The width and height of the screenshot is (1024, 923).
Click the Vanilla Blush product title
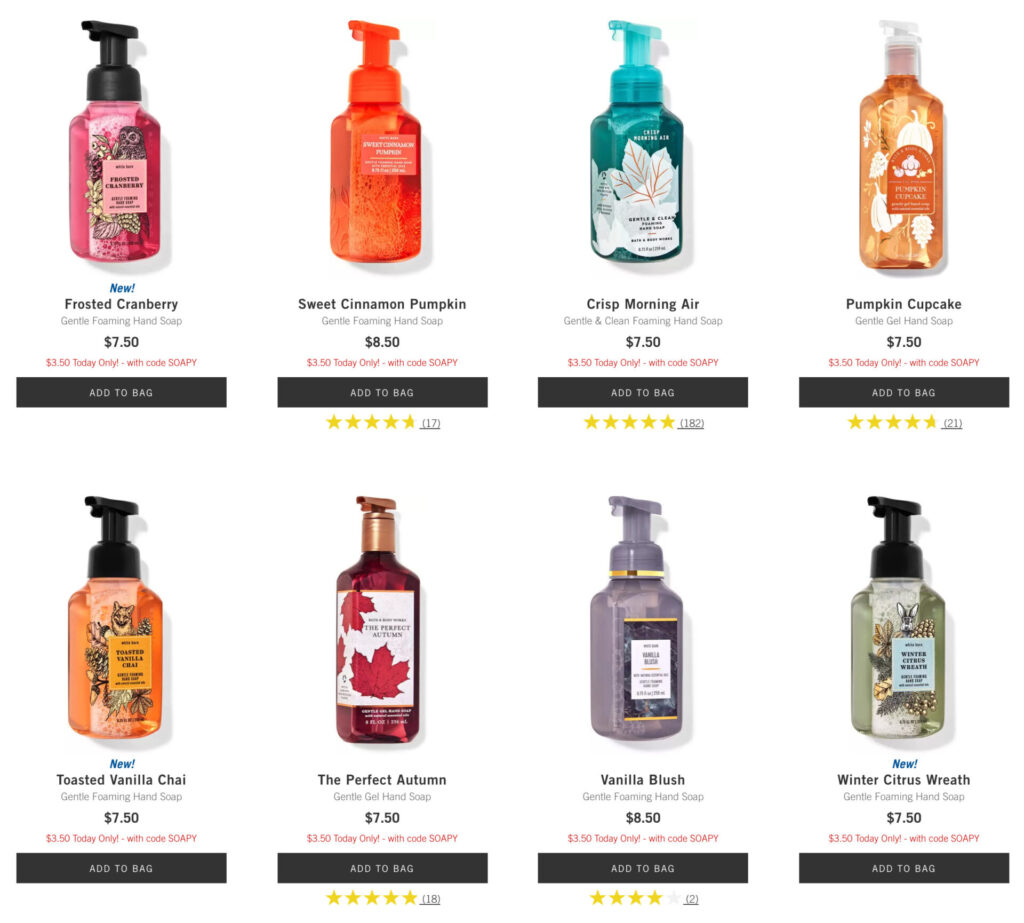point(643,780)
